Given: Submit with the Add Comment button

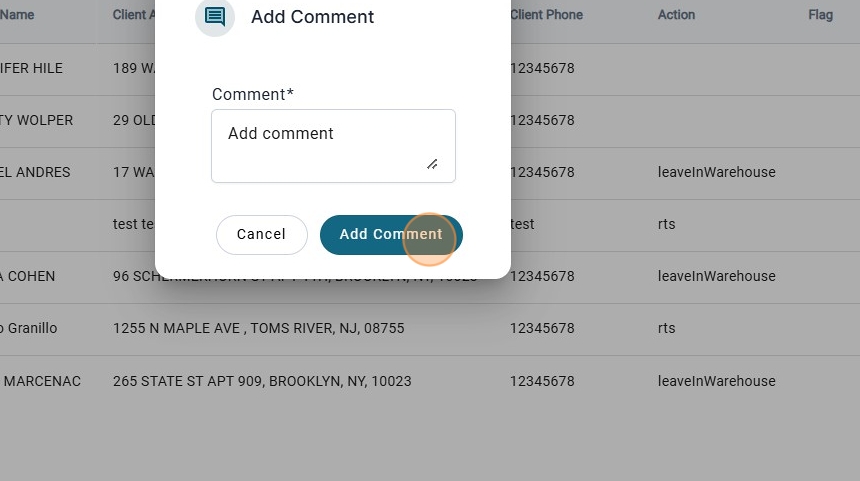Looking at the screenshot, I should (x=391, y=235).
